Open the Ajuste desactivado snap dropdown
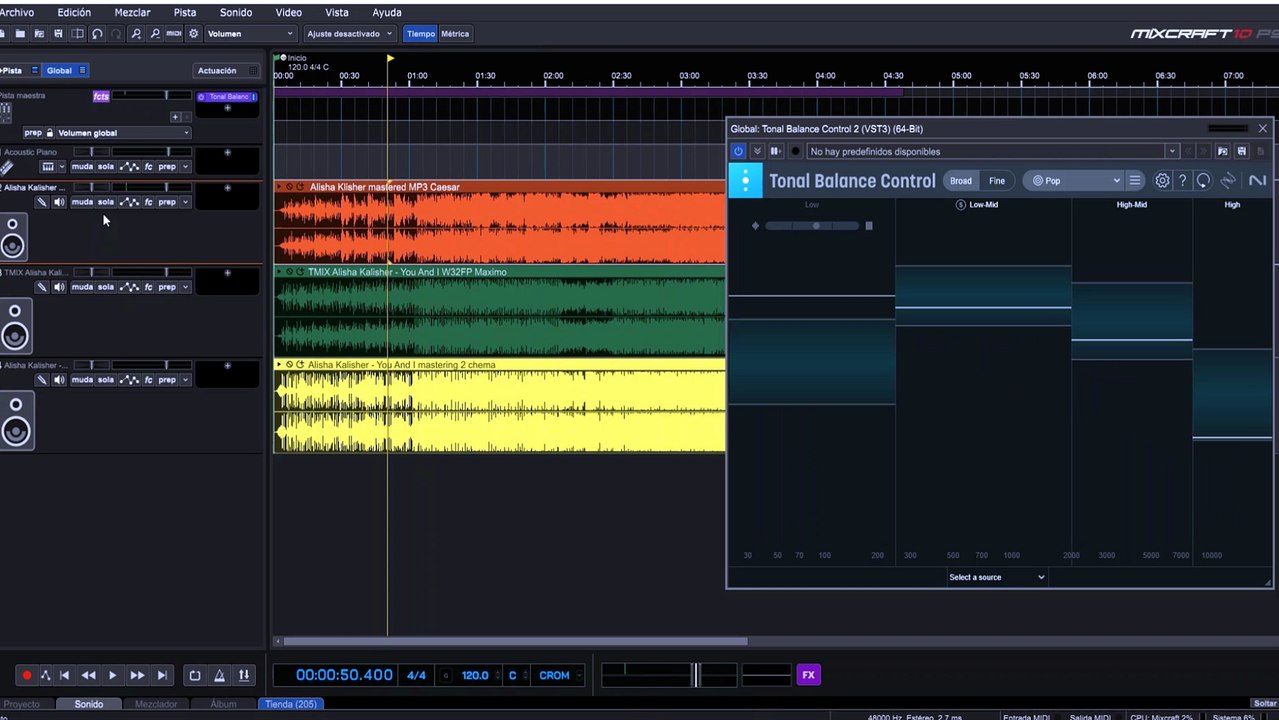Viewport: 1279px width, 720px height. point(349,34)
